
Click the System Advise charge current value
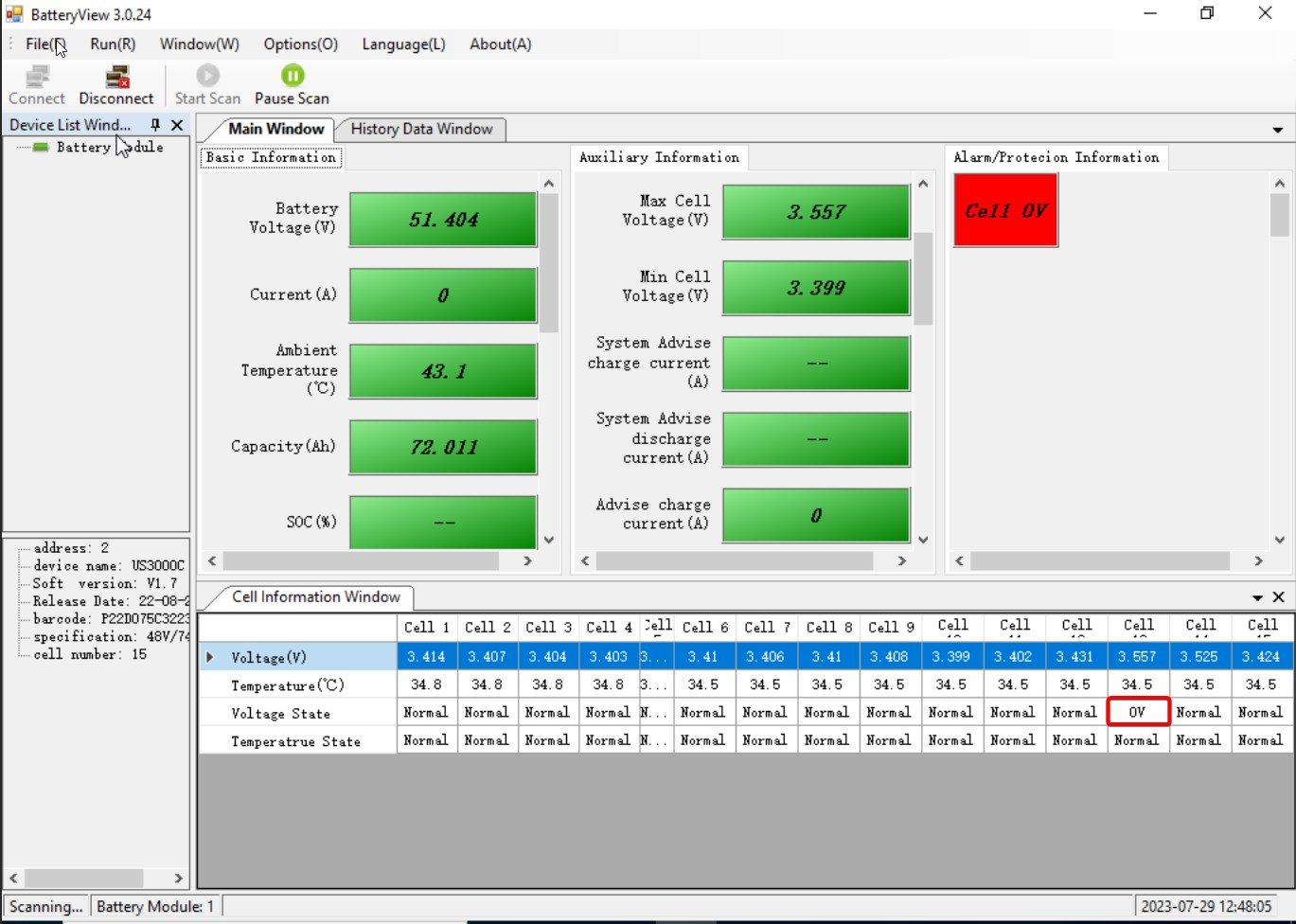coord(816,364)
